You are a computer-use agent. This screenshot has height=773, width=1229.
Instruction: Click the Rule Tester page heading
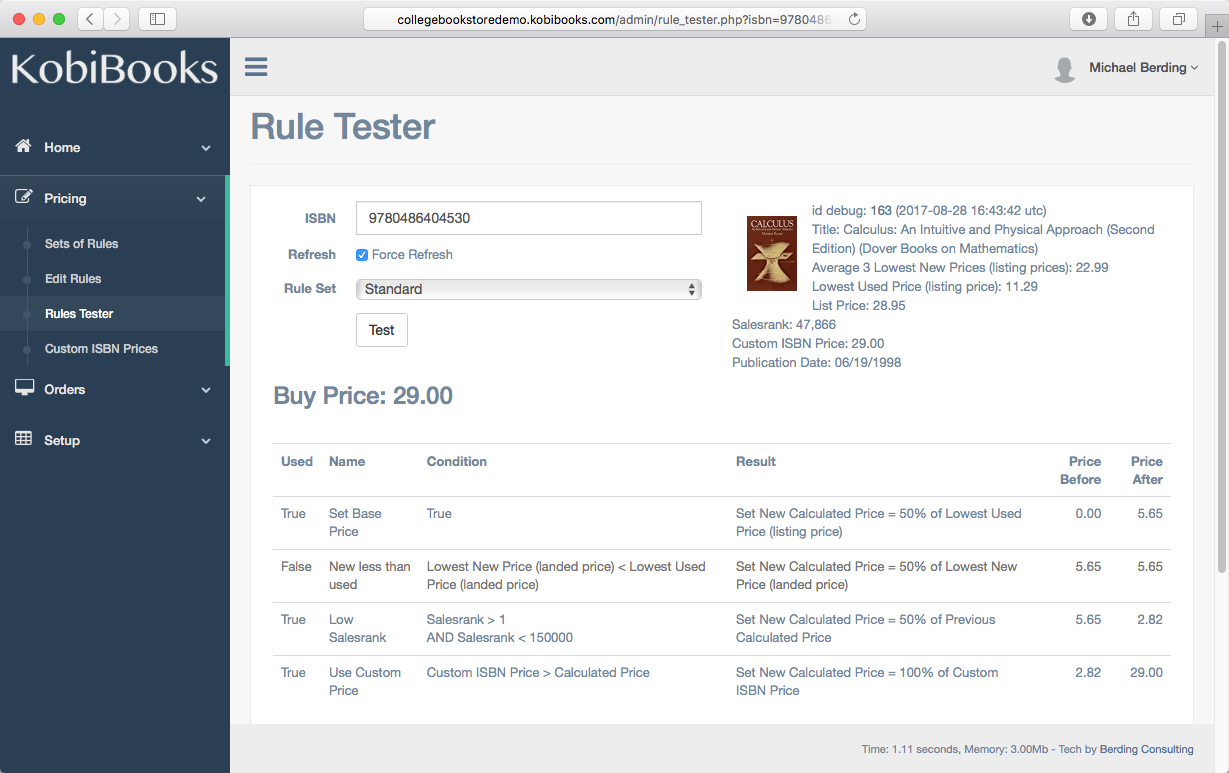click(x=343, y=127)
